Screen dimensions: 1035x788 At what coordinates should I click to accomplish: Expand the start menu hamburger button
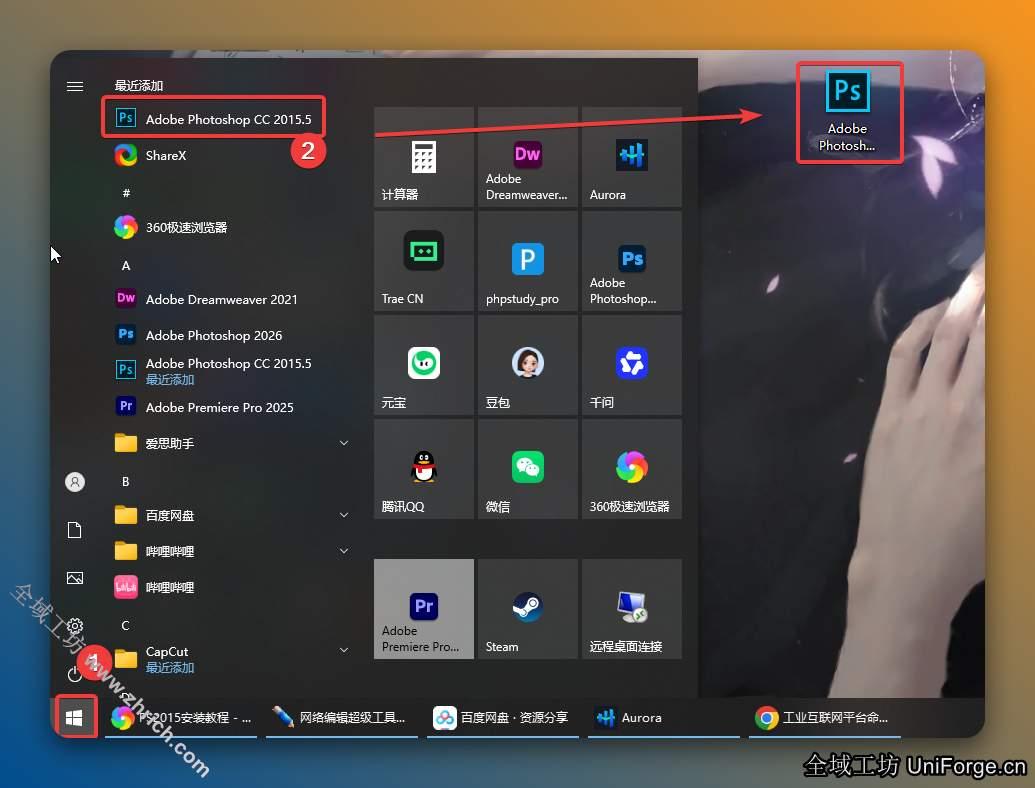[x=75, y=86]
